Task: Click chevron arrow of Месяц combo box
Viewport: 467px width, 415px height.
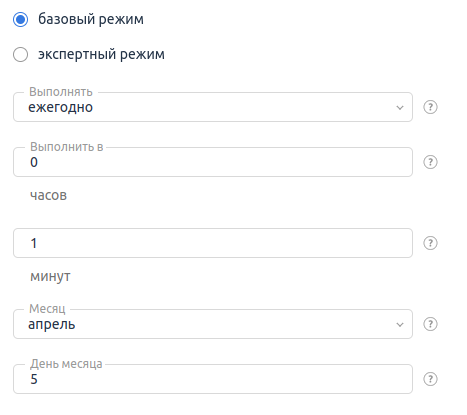Action: coord(400,325)
